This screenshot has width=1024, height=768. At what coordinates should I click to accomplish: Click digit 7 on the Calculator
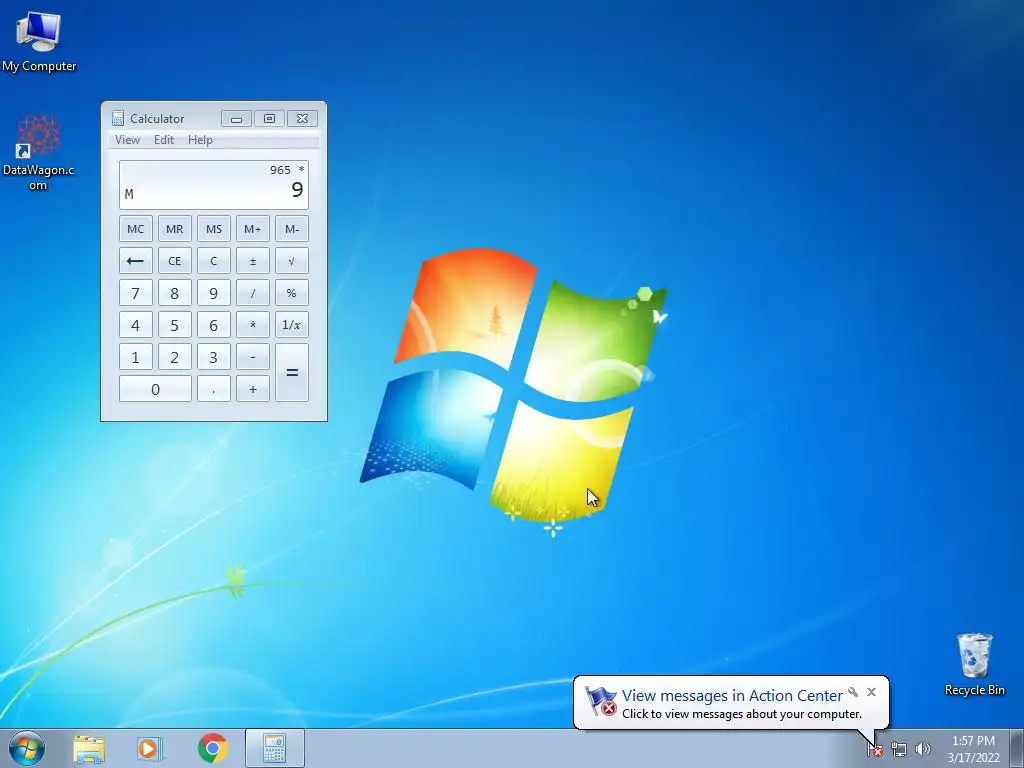pos(136,293)
